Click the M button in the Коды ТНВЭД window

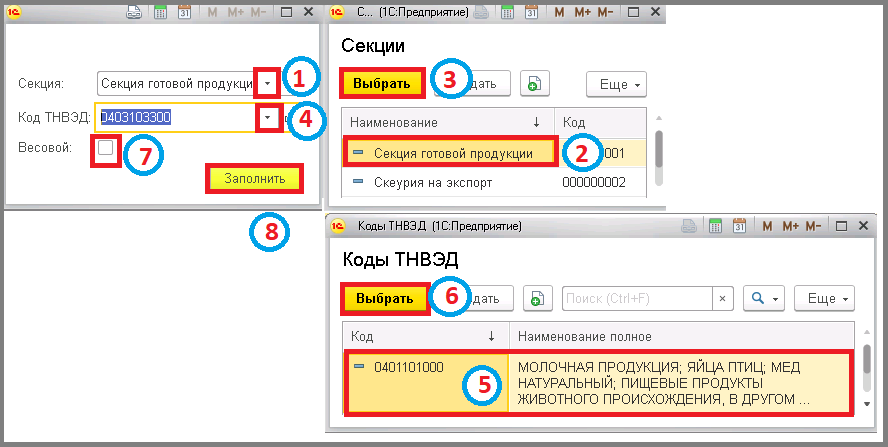tap(767, 226)
